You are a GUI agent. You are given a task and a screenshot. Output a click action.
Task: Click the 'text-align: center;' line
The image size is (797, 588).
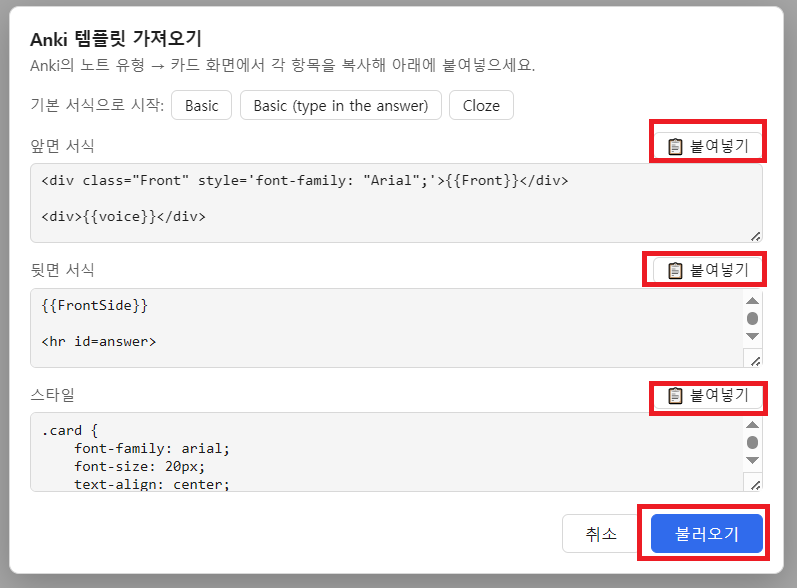point(152,484)
